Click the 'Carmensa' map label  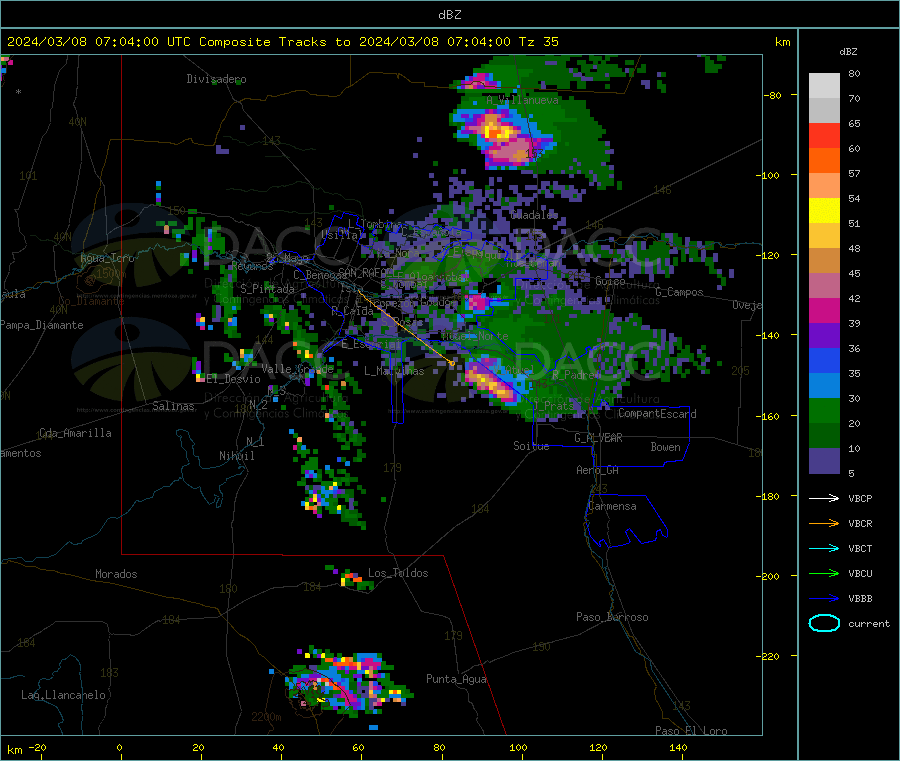click(x=612, y=506)
